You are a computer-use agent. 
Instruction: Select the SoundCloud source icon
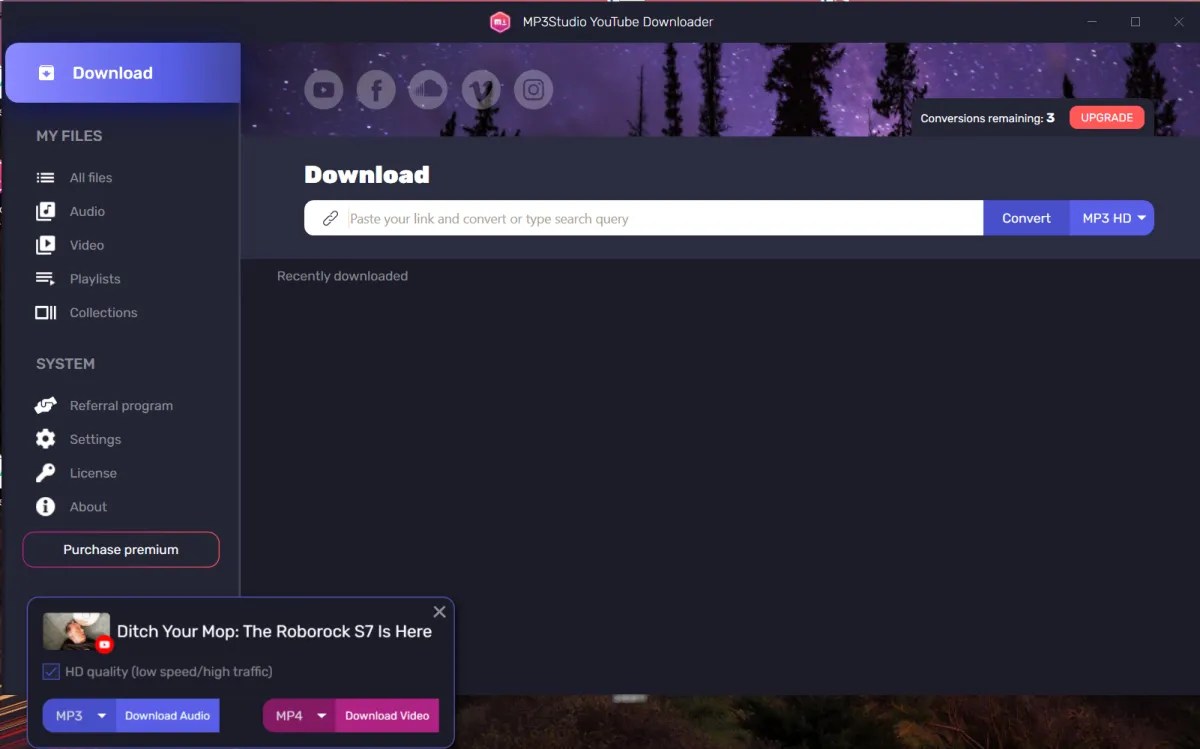click(428, 89)
